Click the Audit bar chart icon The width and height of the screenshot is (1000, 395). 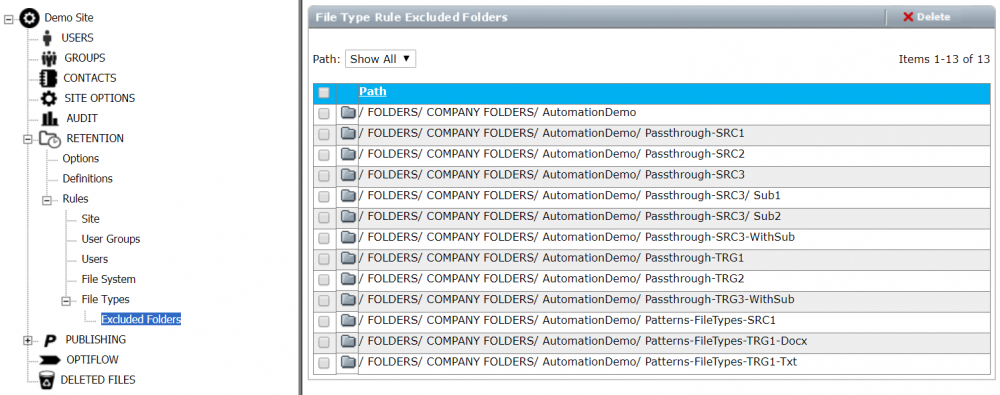click(50, 119)
